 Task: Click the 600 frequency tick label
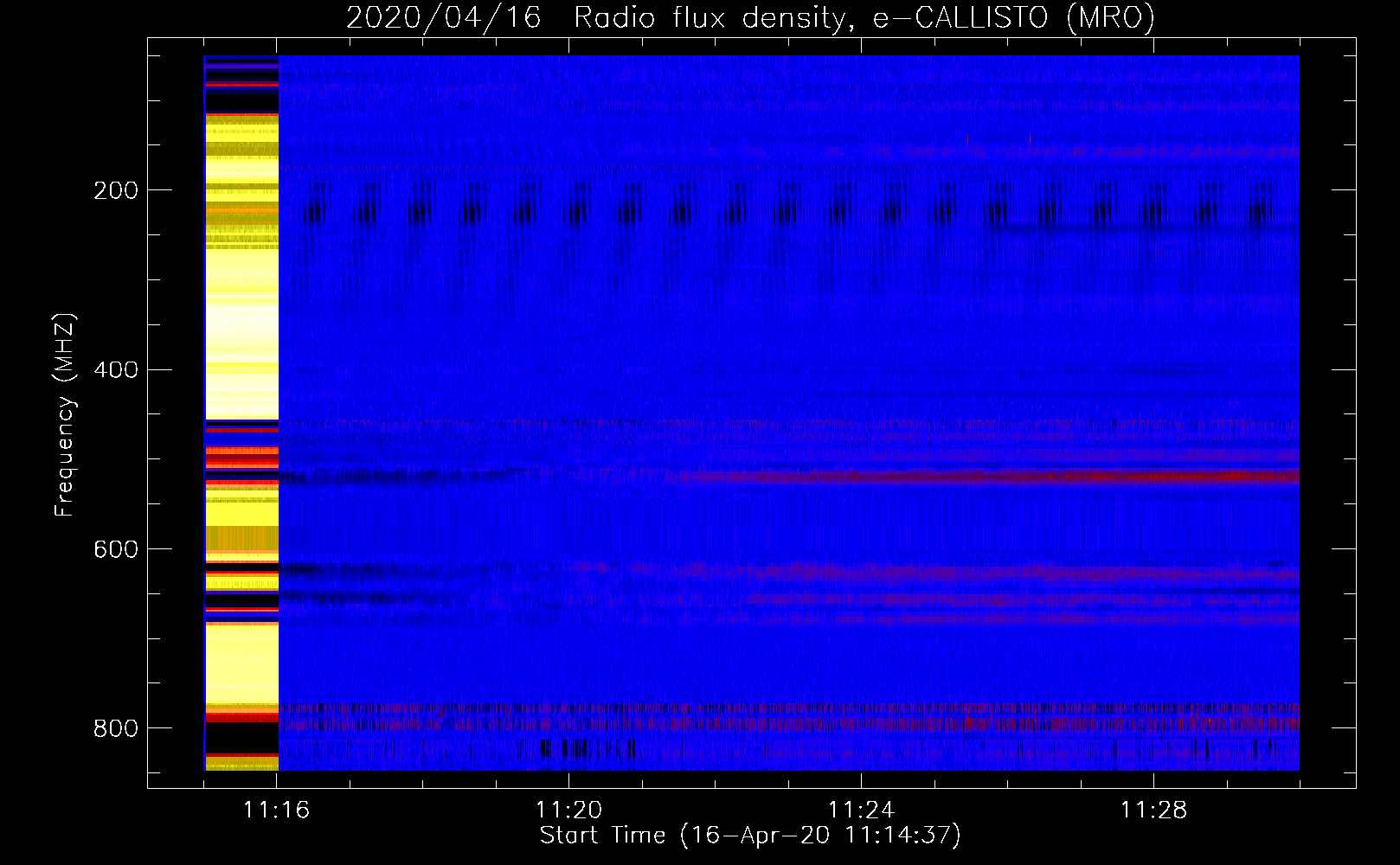pos(116,549)
